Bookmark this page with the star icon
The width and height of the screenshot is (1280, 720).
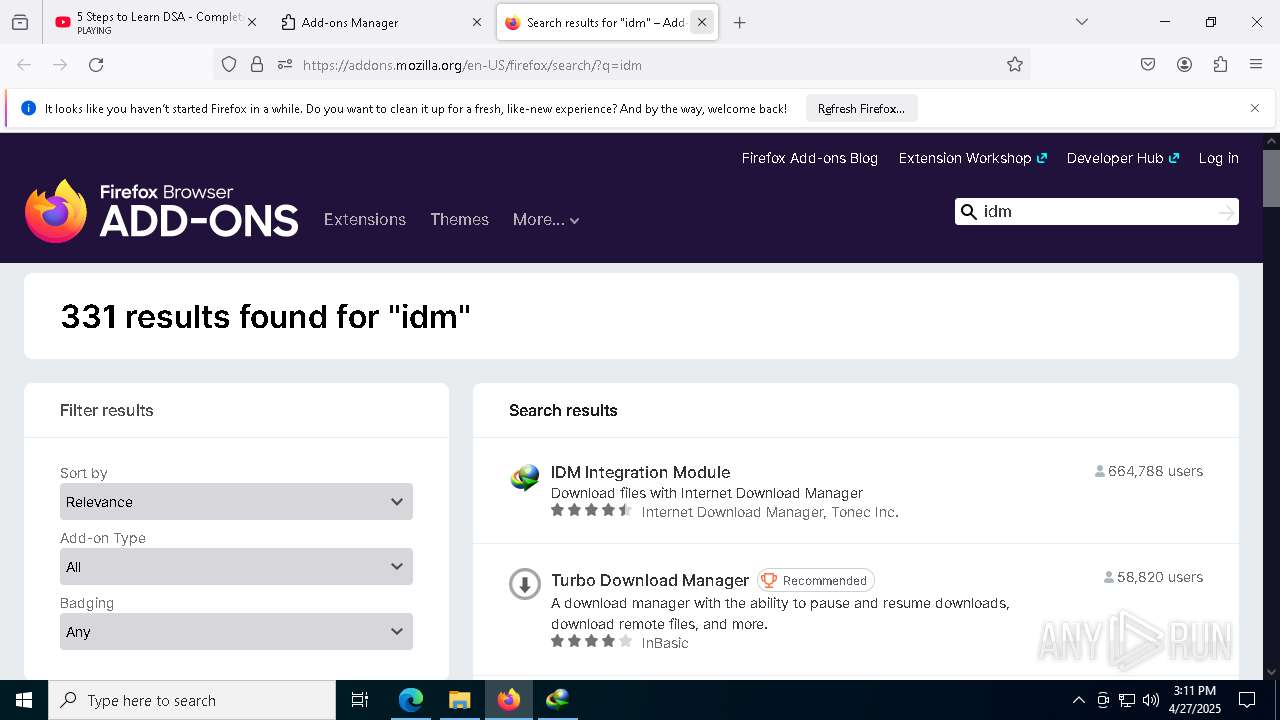[x=1015, y=65]
